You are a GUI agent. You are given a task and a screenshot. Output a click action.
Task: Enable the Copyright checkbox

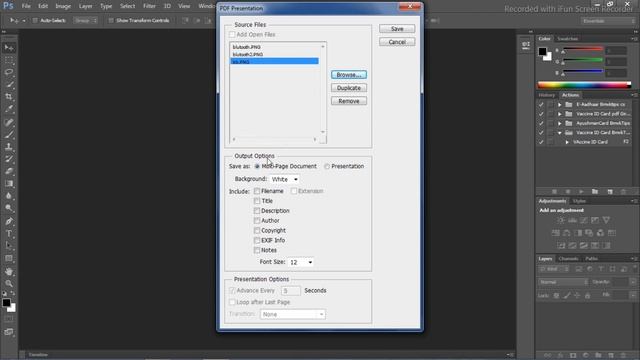(257, 231)
